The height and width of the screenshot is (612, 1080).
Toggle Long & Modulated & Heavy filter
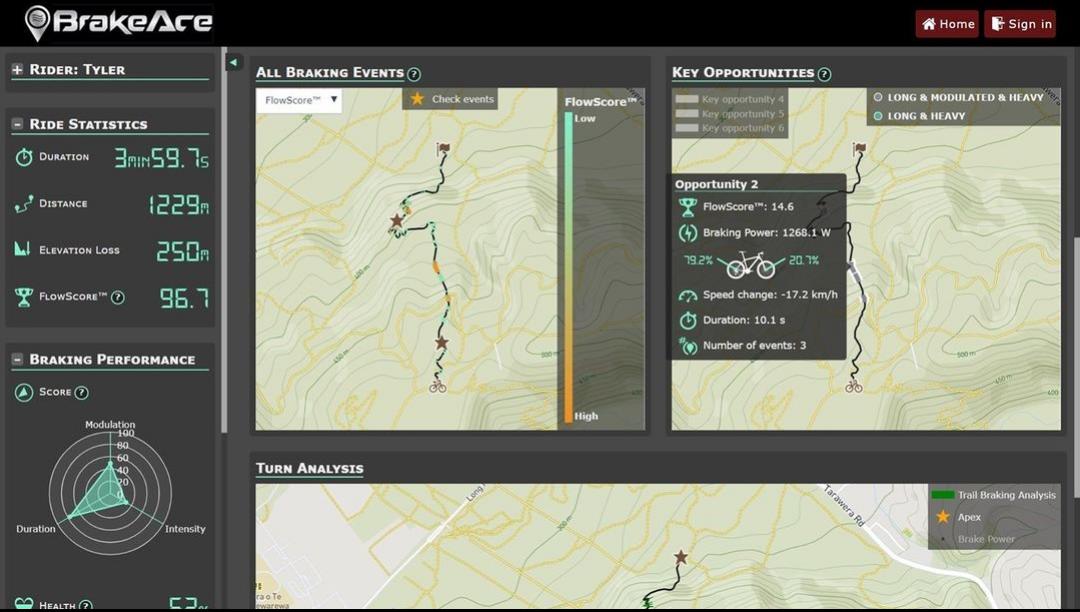pyautogui.click(x=958, y=98)
